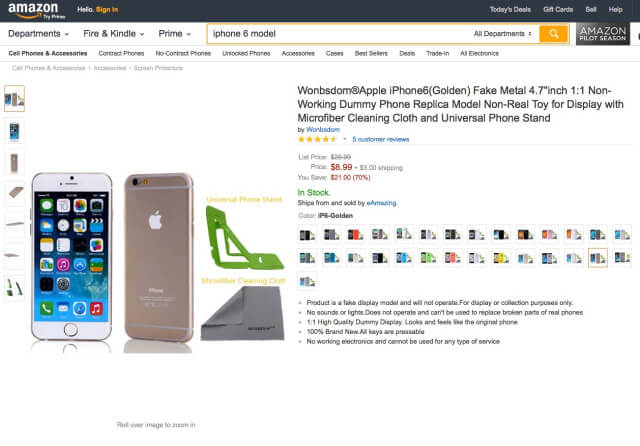
Task: Select the single swatch in the third row
Action: click(308, 281)
